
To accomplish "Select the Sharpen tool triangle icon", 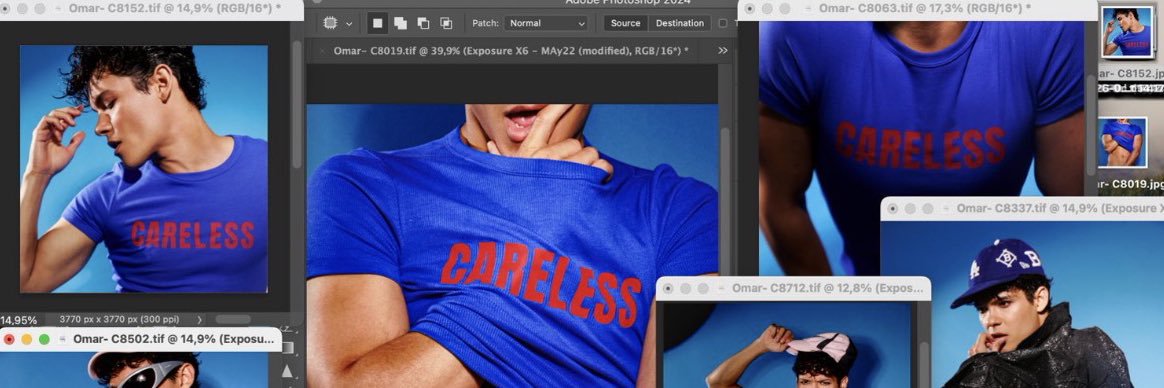I will [287, 370].
